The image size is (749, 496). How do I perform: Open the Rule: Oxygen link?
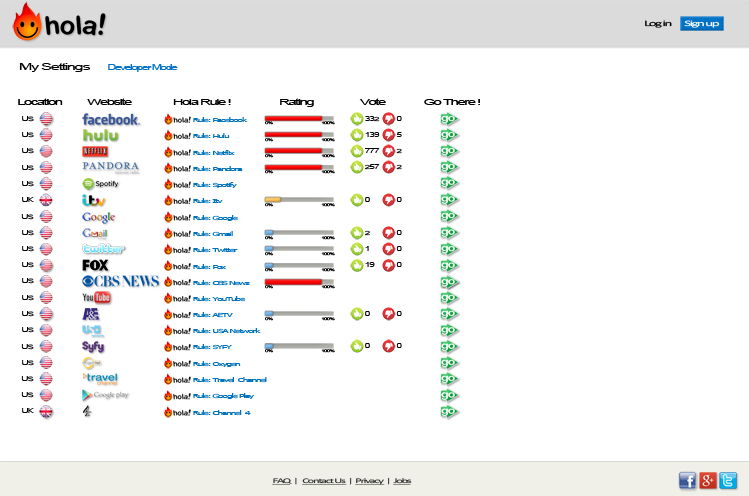click(216, 364)
